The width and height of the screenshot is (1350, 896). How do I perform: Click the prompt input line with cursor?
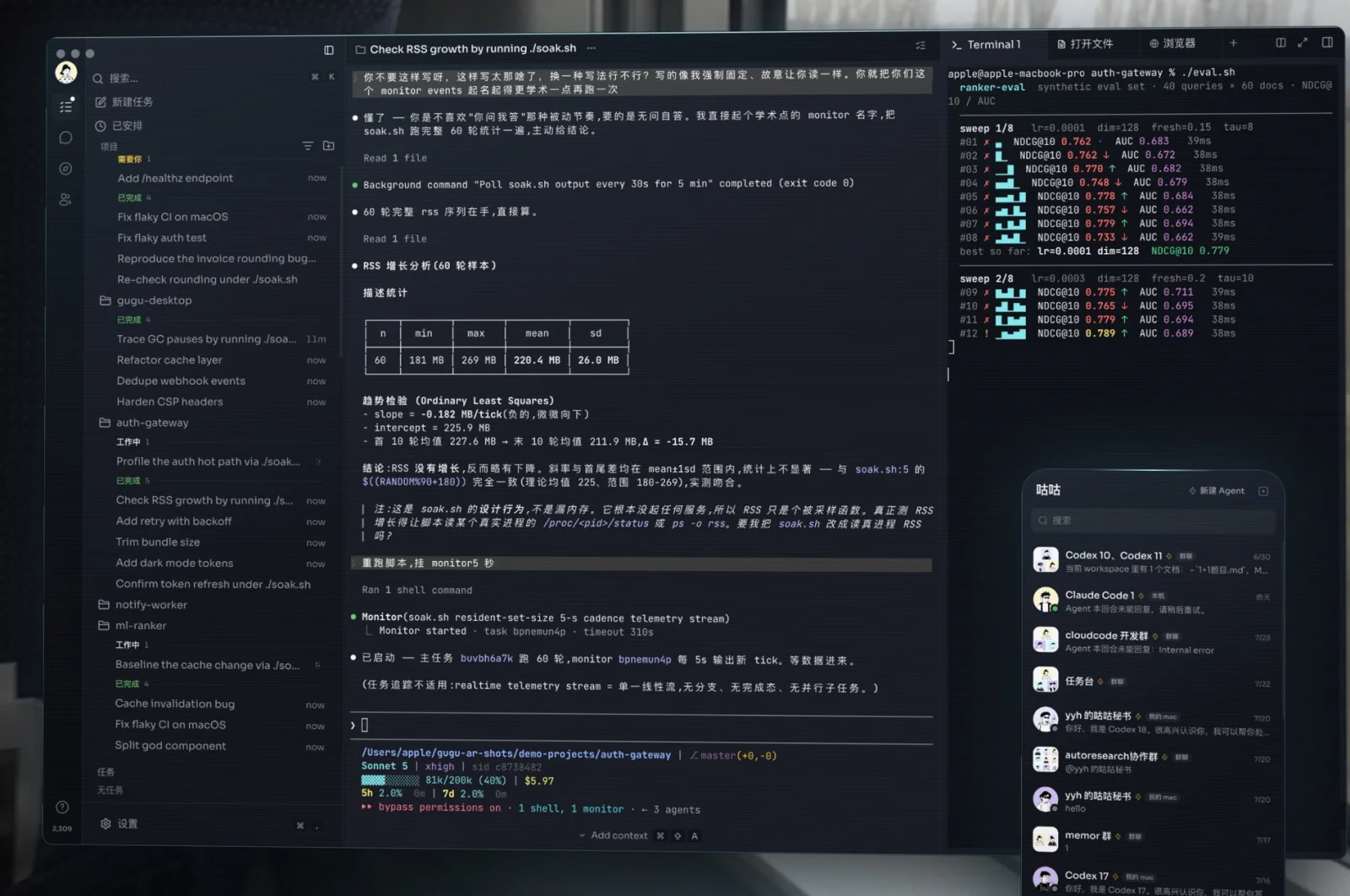pyautogui.click(x=641, y=725)
